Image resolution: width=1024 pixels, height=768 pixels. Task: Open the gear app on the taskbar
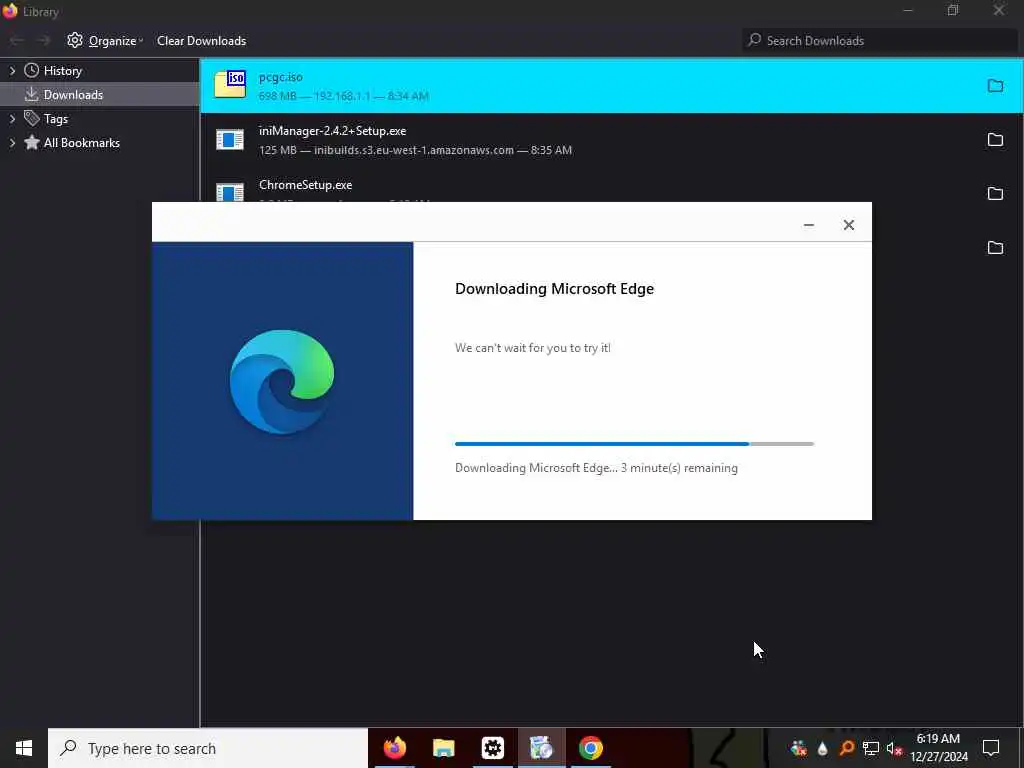[x=492, y=748]
